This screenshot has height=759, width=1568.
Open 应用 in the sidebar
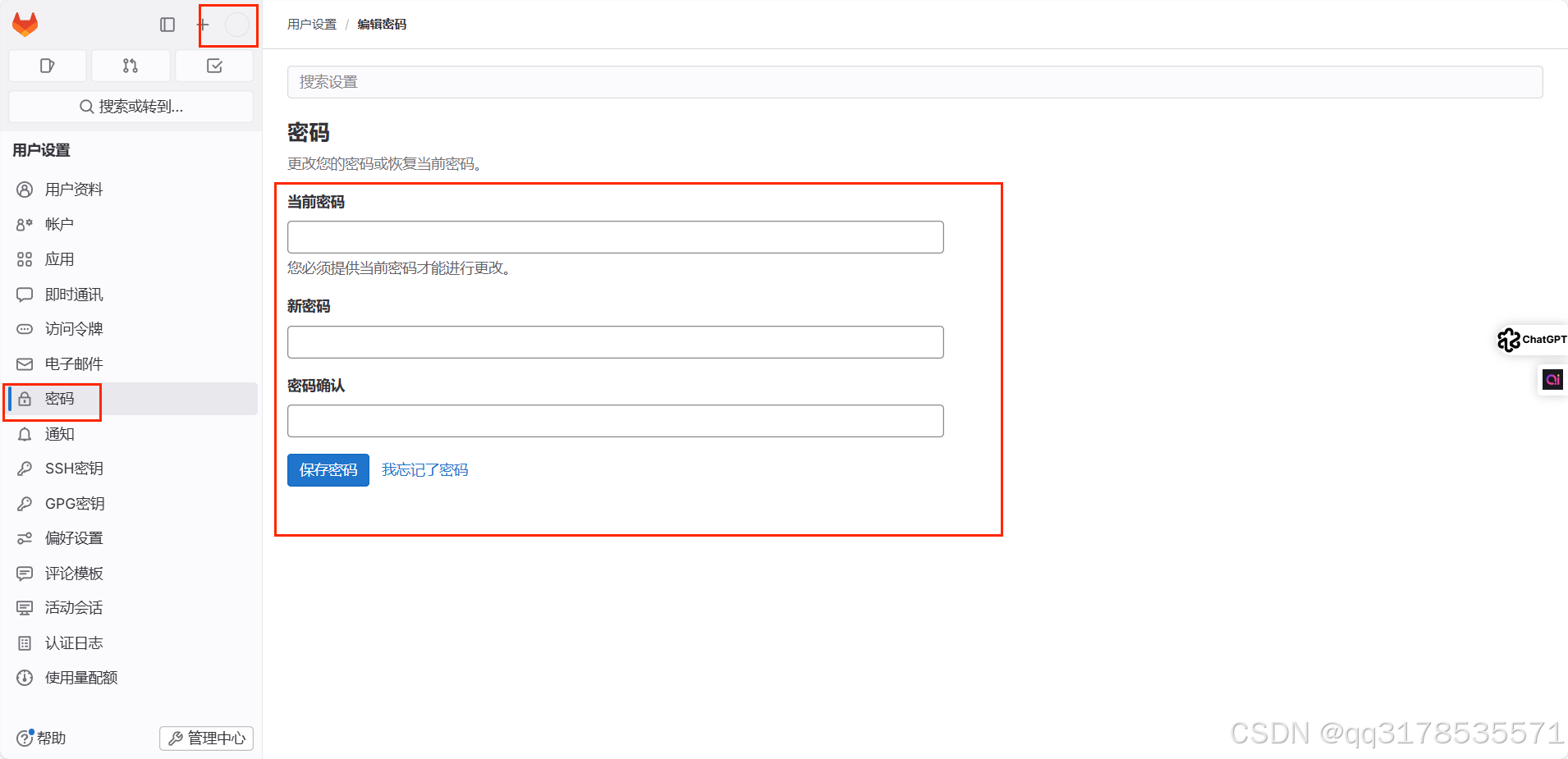(x=131, y=259)
